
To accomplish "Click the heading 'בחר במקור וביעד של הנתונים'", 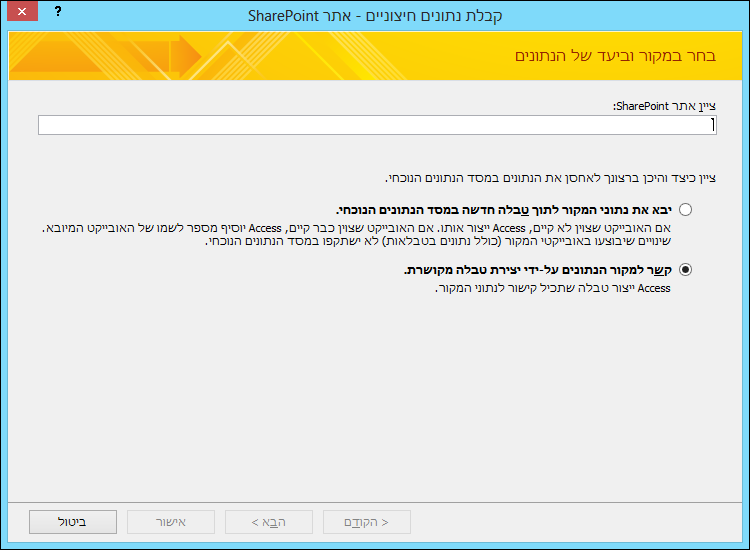I will click(615, 56).
